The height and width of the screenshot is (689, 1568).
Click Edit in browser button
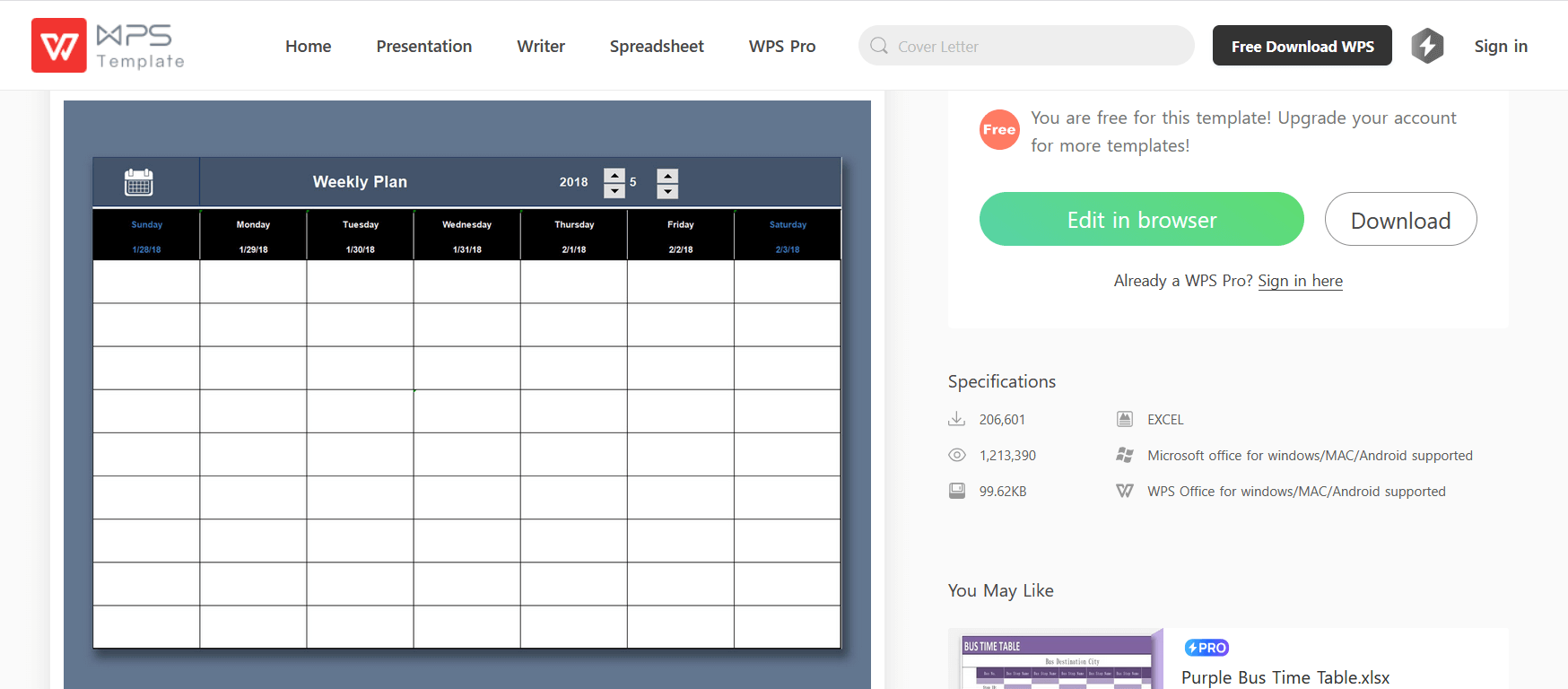[1141, 220]
